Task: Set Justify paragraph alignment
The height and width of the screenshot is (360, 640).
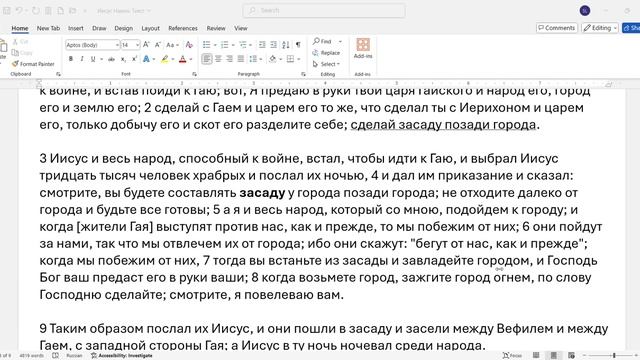Action: pyautogui.click(x=241, y=59)
